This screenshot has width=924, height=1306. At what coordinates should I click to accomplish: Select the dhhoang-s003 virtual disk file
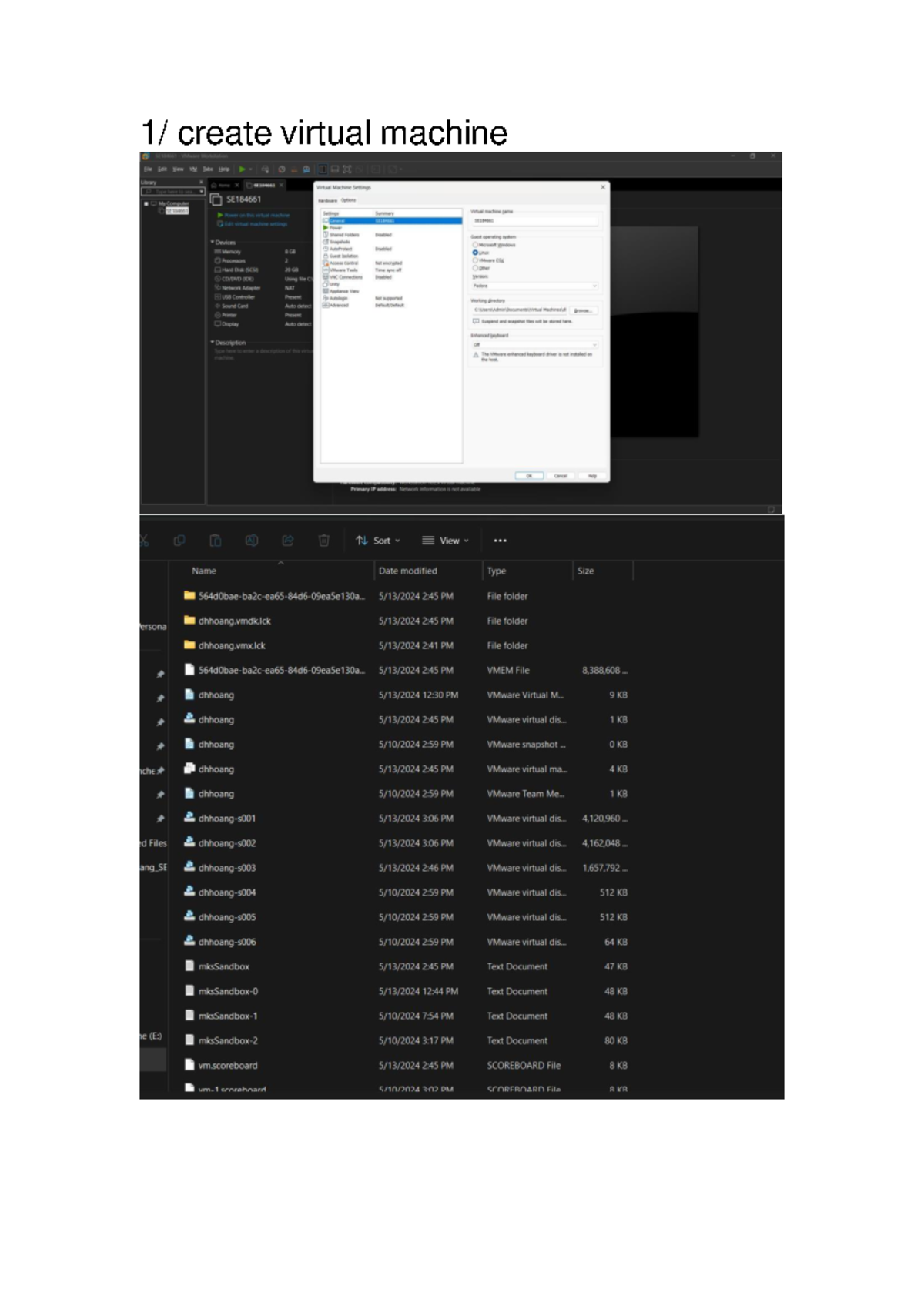(x=406, y=867)
